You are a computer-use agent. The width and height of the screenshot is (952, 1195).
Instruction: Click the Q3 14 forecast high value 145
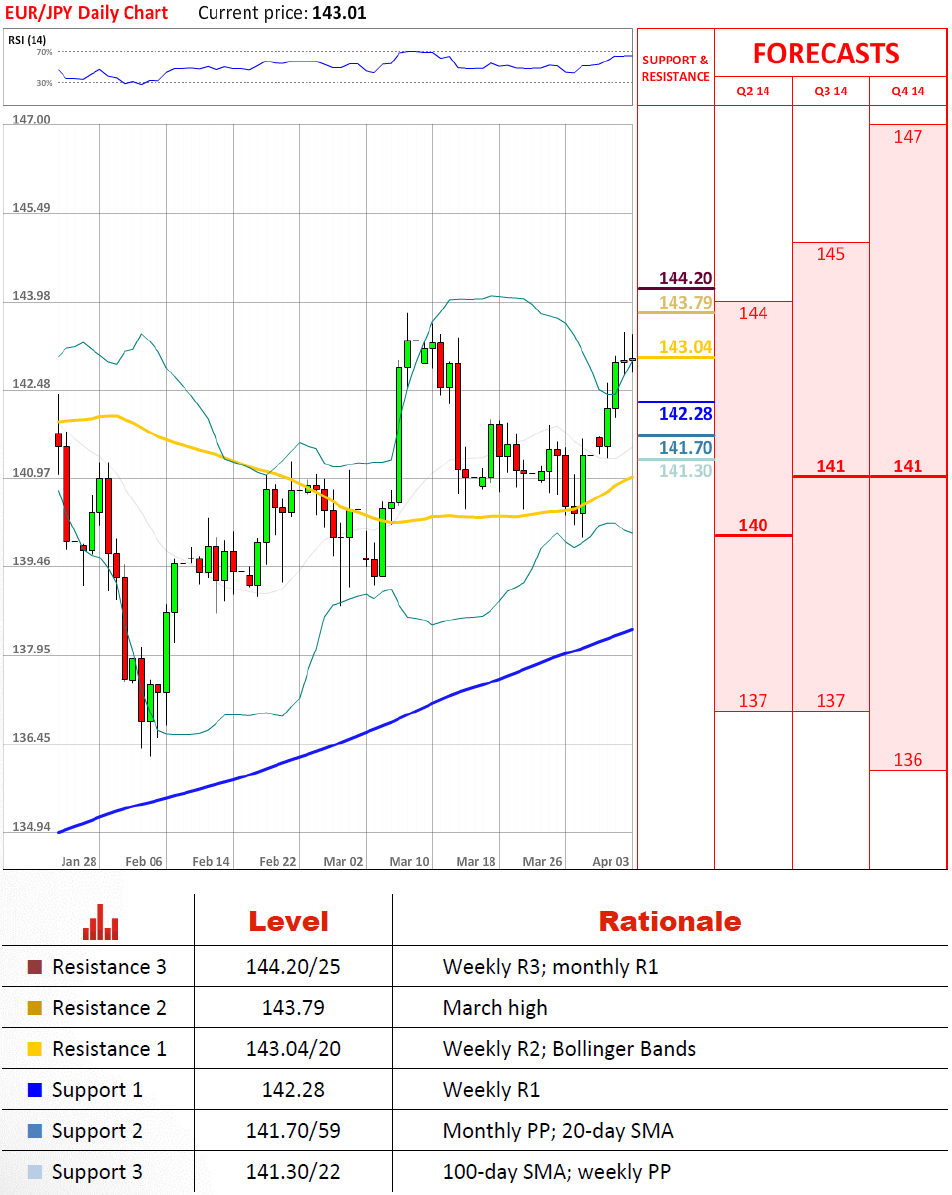click(x=831, y=254)
